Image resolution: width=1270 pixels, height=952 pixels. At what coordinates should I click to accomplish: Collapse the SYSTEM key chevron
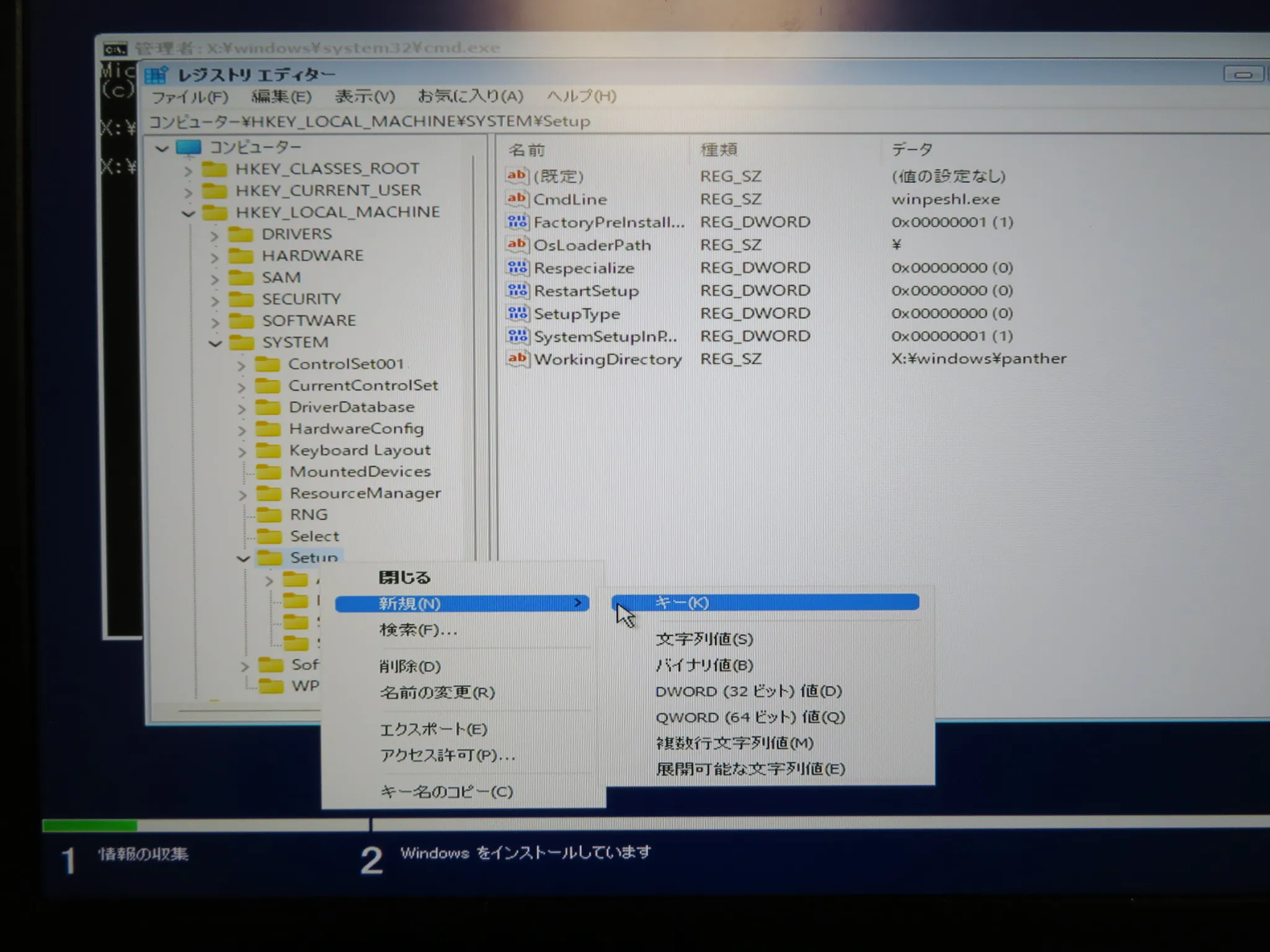[x=215, y=343]
